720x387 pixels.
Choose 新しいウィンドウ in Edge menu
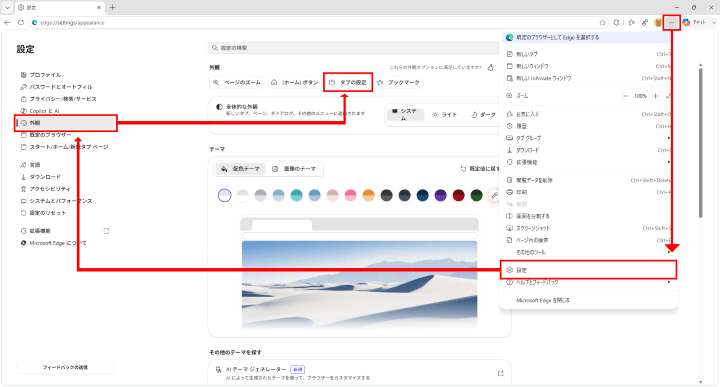pyautogui.click(x=588, y=66)
